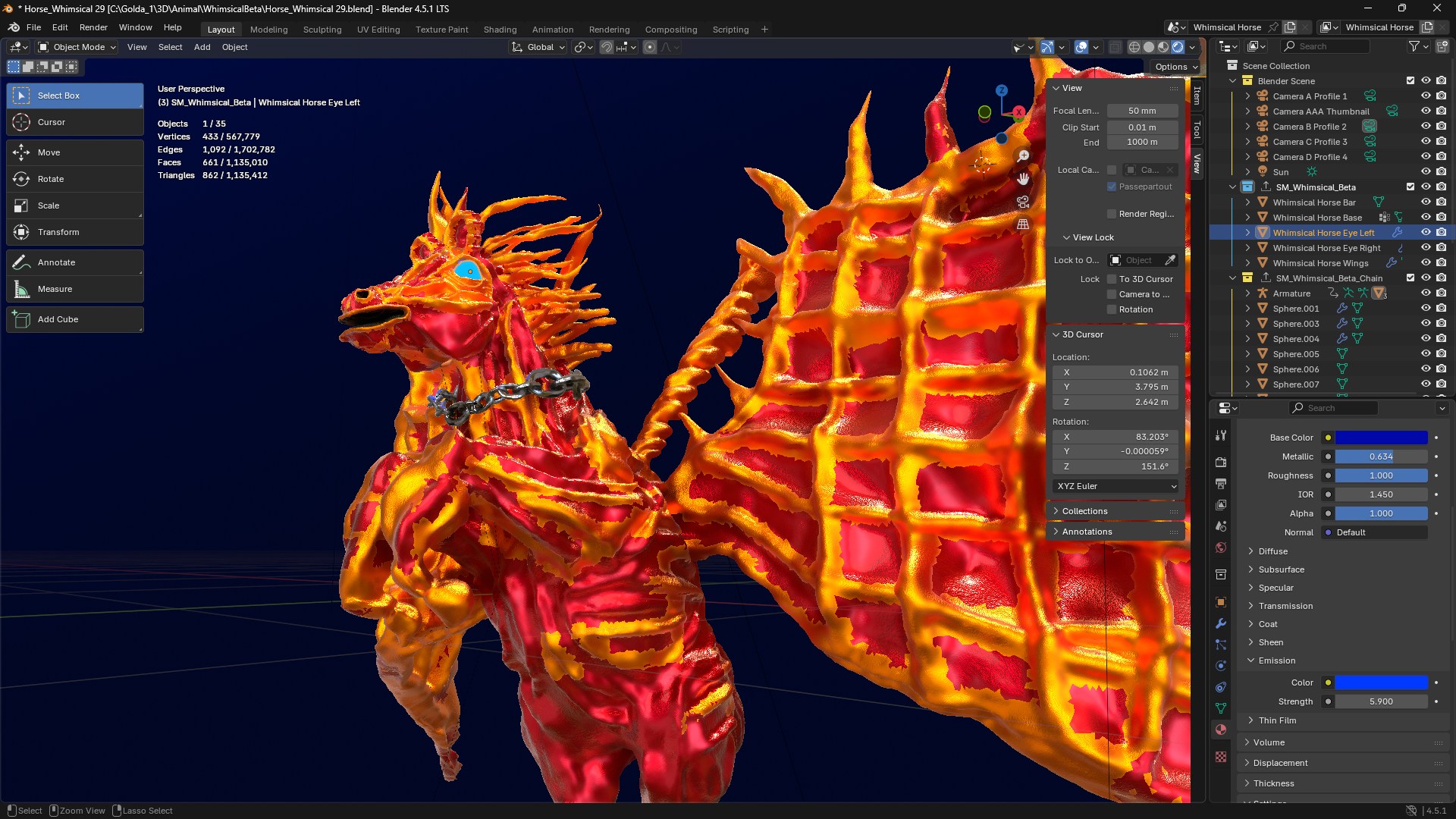Click the Emission Color blue swatch
Screen dimensions: 1456x819
coord(1381,682)
